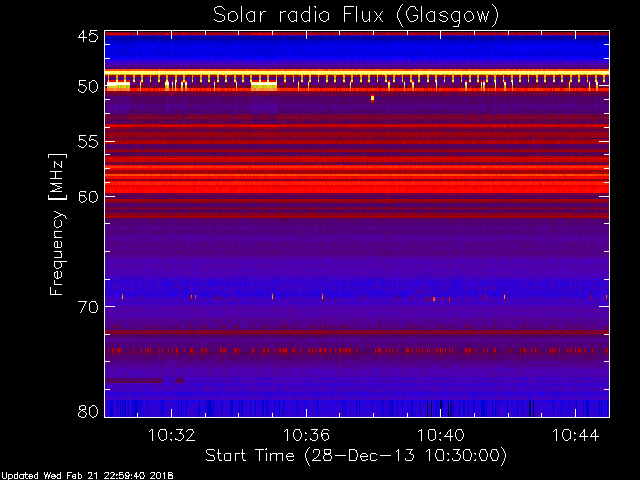Click the 'Solar radio Flux (Glasgow)' plot title
The width and height of the screenshot is (640, 480).
[x=356, y=16]
